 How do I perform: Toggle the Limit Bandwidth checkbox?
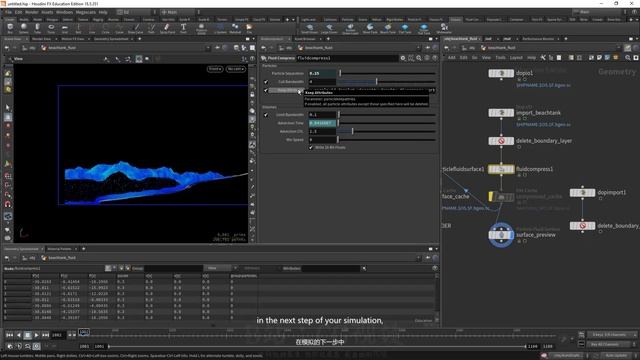point(266,115)
